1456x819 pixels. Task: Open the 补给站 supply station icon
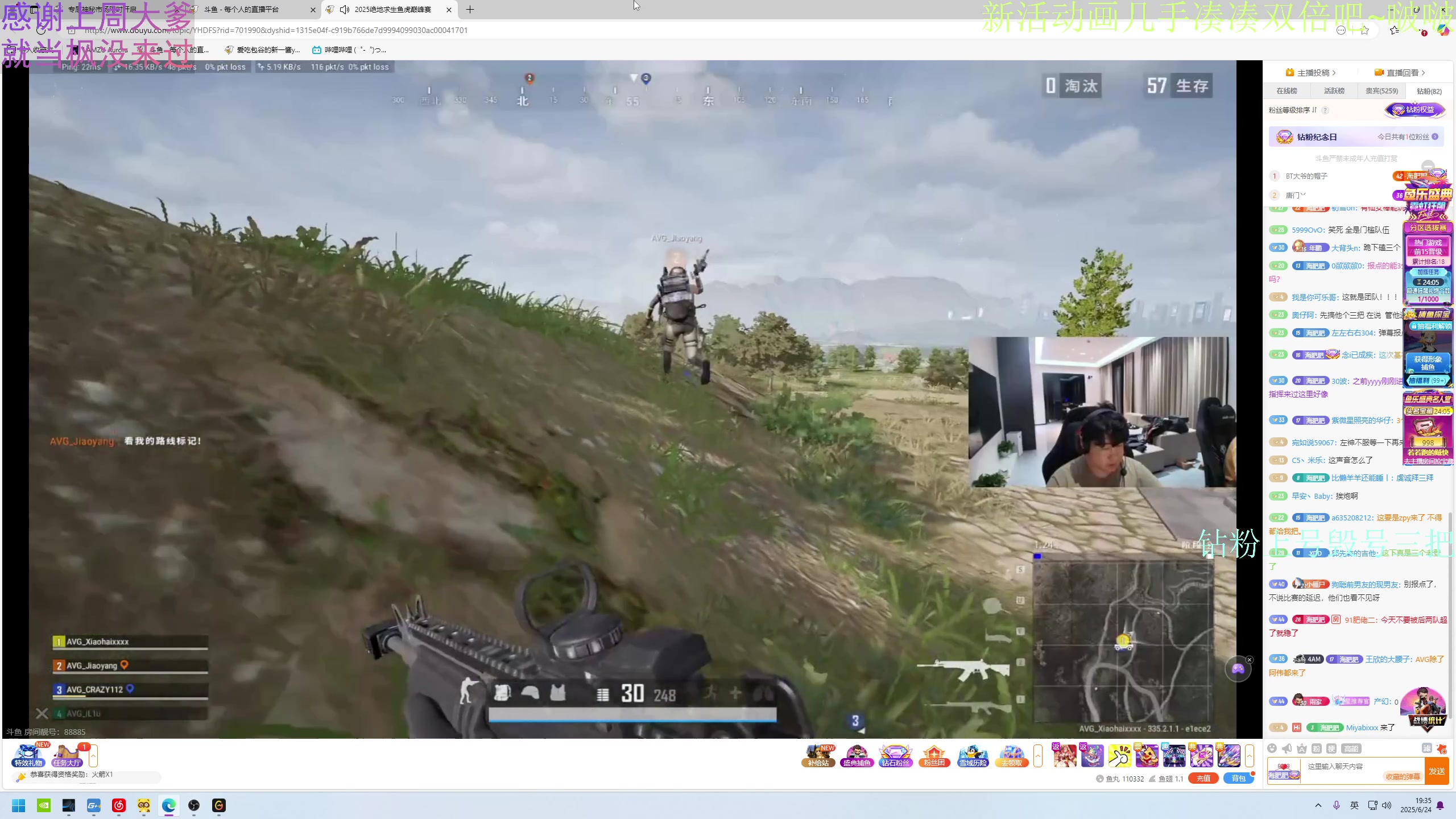pyautogui.click(x=818, y=756)
